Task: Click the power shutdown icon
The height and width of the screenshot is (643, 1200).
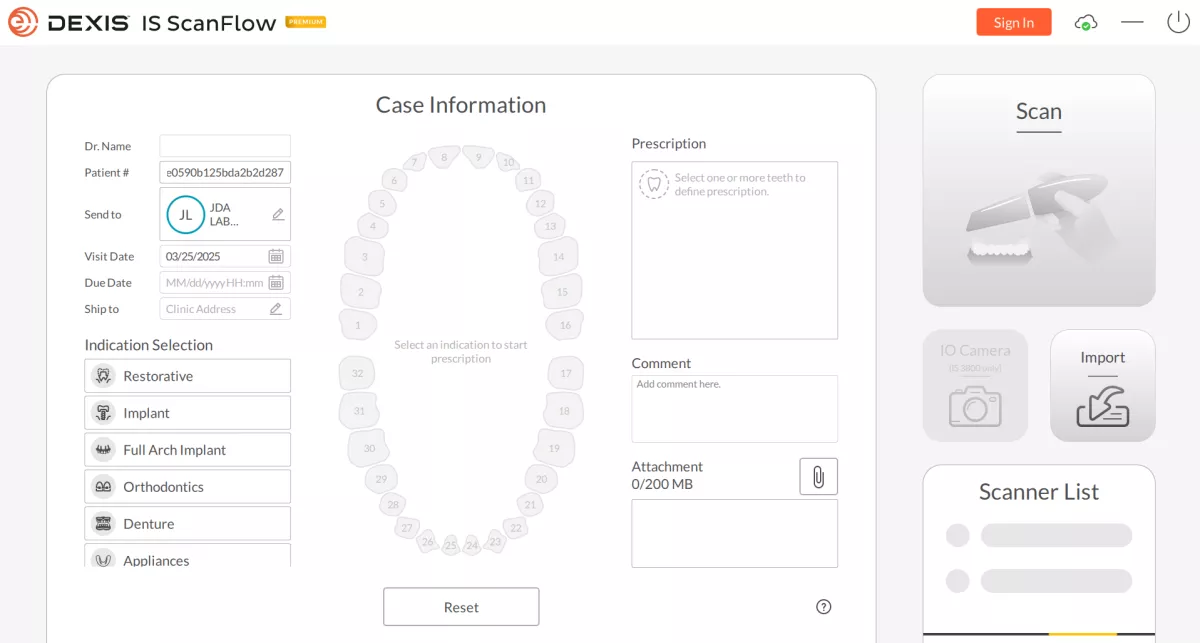Action: click(1178, 21)
